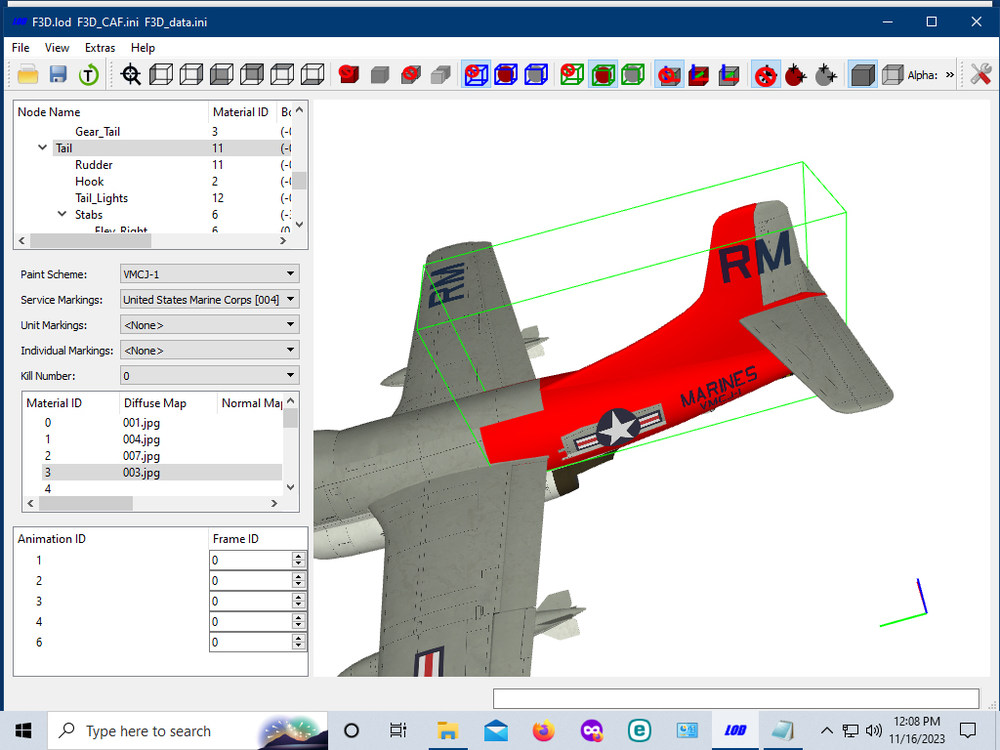Image resolution: width=1000 pixels, height=750 pixels.
Task: Click the material list horizontal scrollbar thumb
Action: [x=85, y=503]
